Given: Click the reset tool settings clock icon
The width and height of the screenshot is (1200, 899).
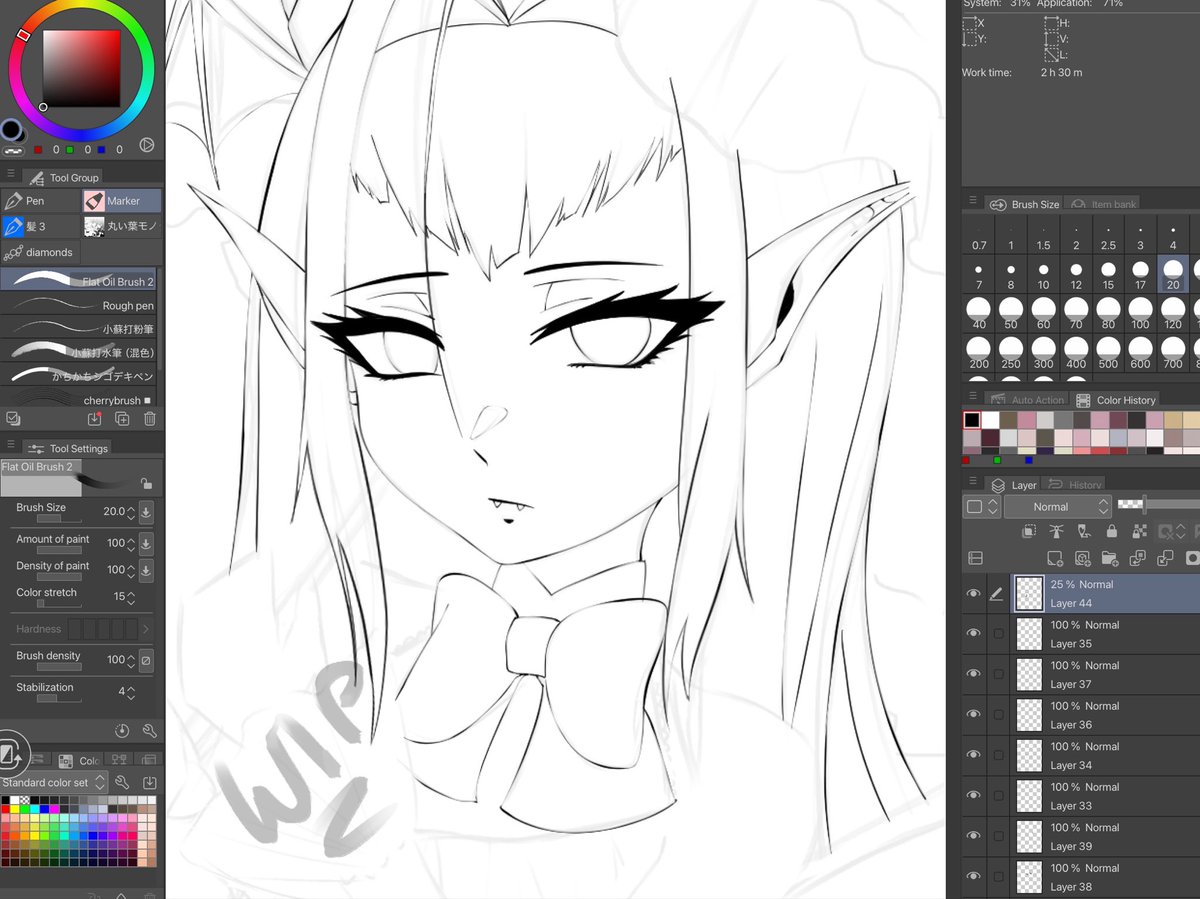Looking at the screenshot, I should pos(122,731).
